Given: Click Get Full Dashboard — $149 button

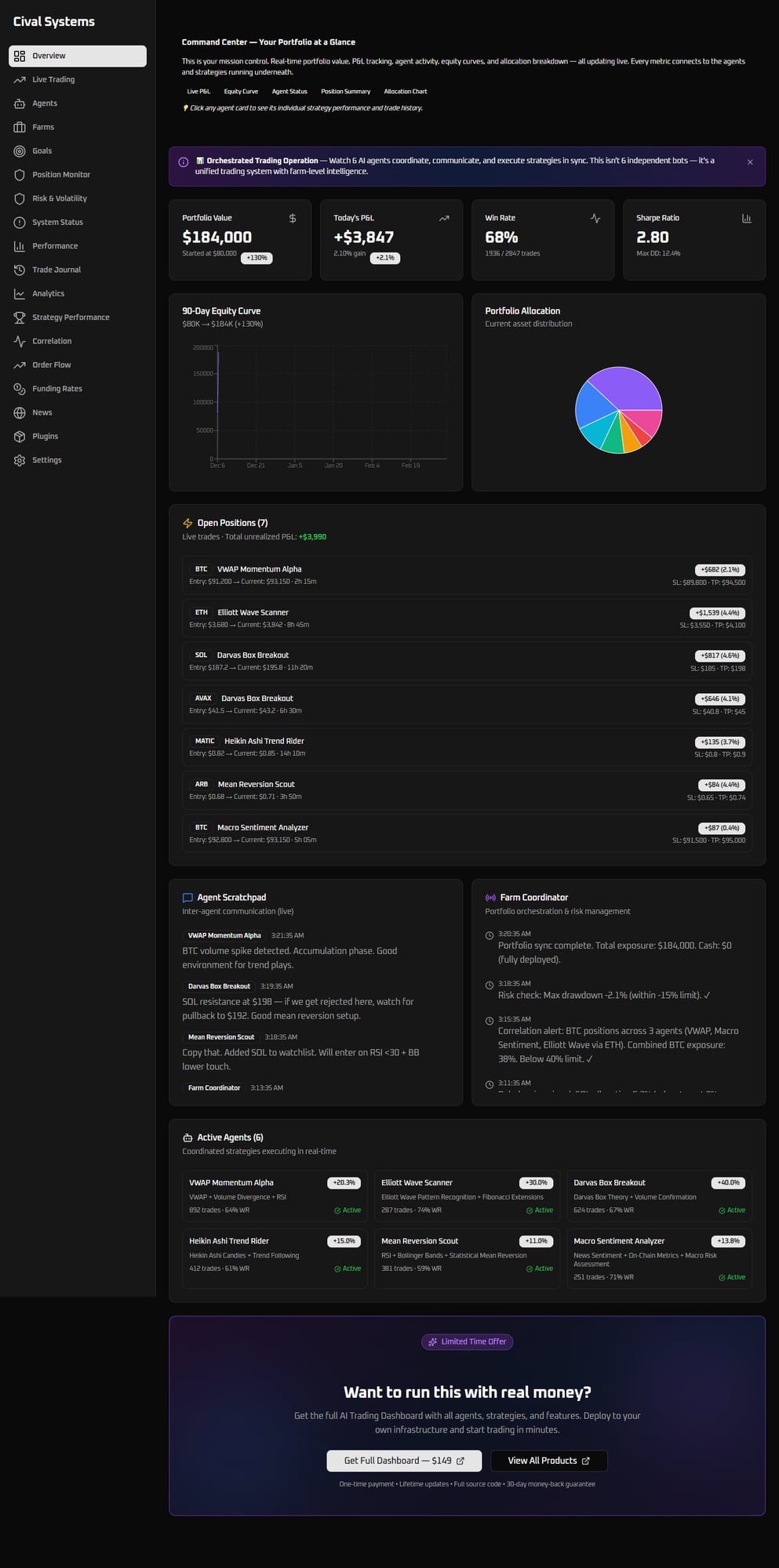Looking at the screenshot, I should tap(404, 1461).
